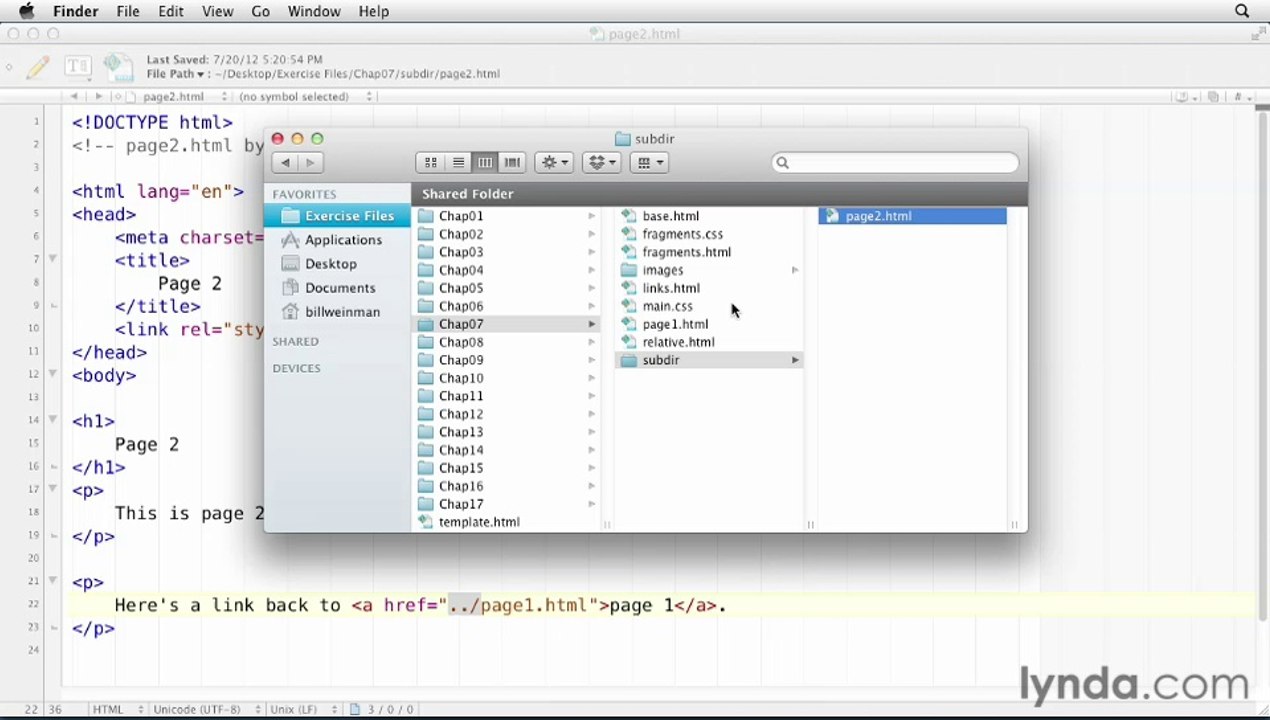Screen dimensions: 1270x720
Task: Open the Help menu
Action: (x=374, y=11)
